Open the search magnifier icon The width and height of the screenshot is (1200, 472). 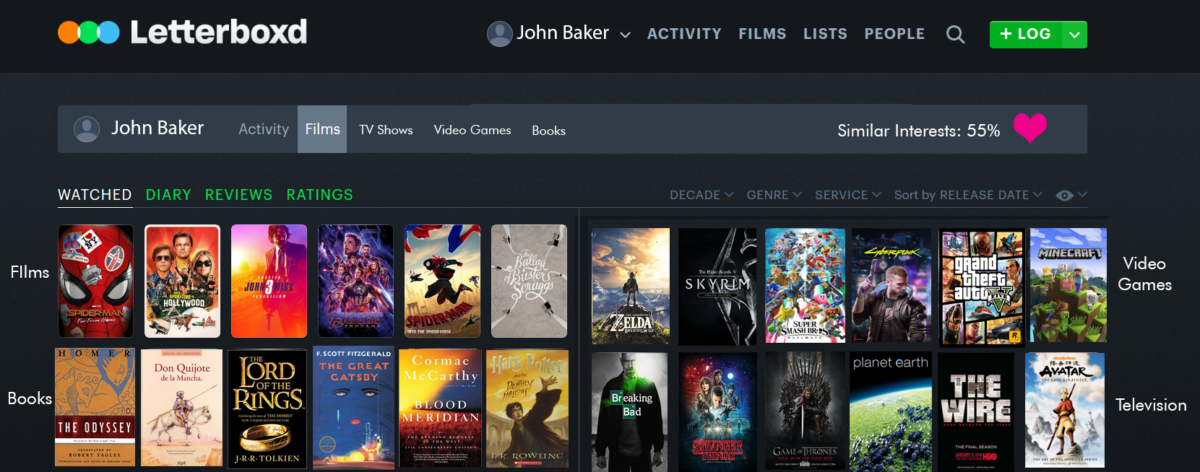click(955, 34)
